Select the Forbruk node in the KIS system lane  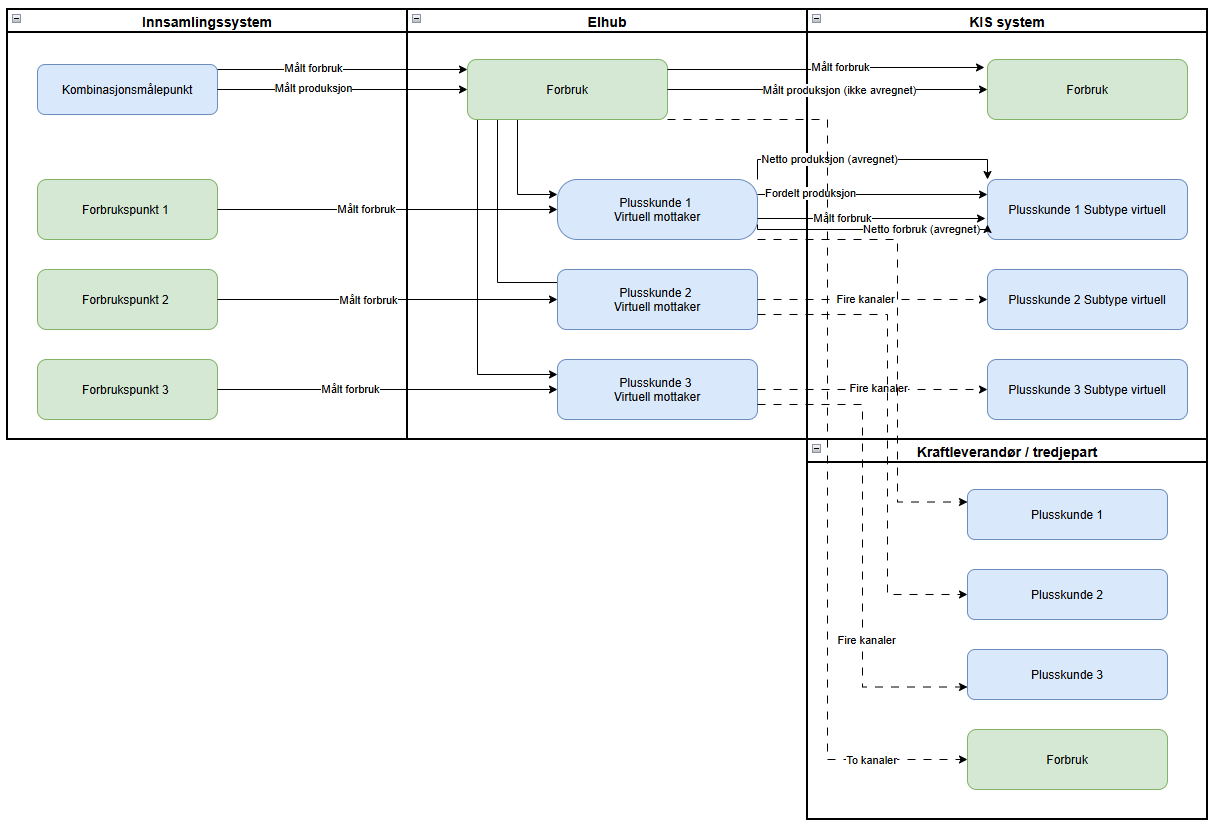click(x=1087, y=90)
